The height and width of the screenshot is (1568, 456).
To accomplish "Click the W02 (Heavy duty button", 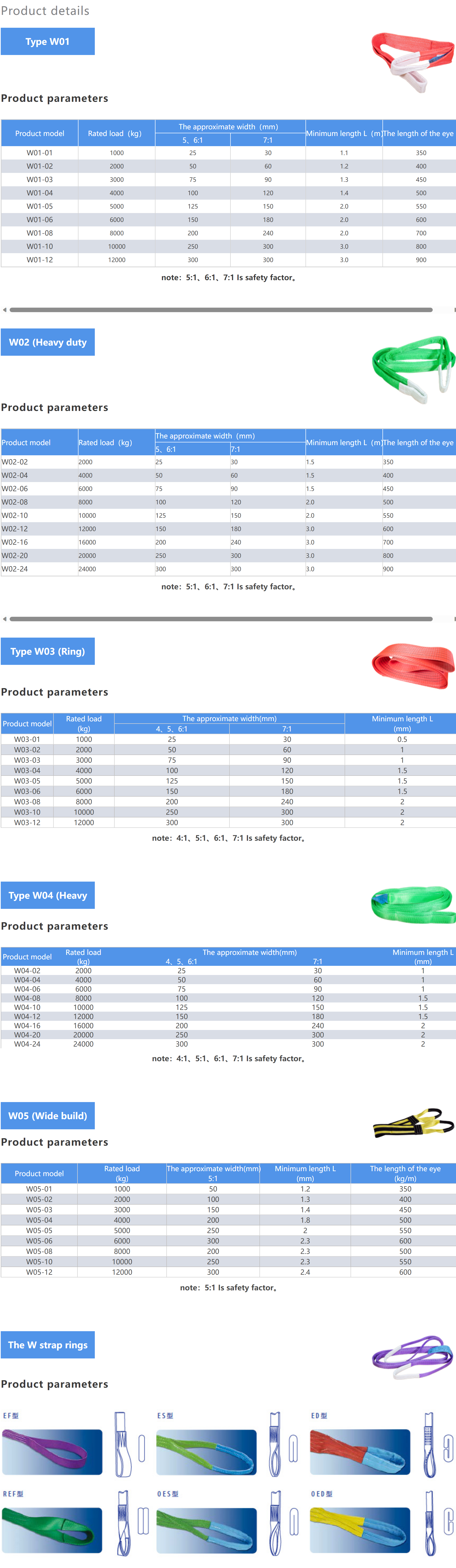I will pyautogui.click(x=48, y=342).
